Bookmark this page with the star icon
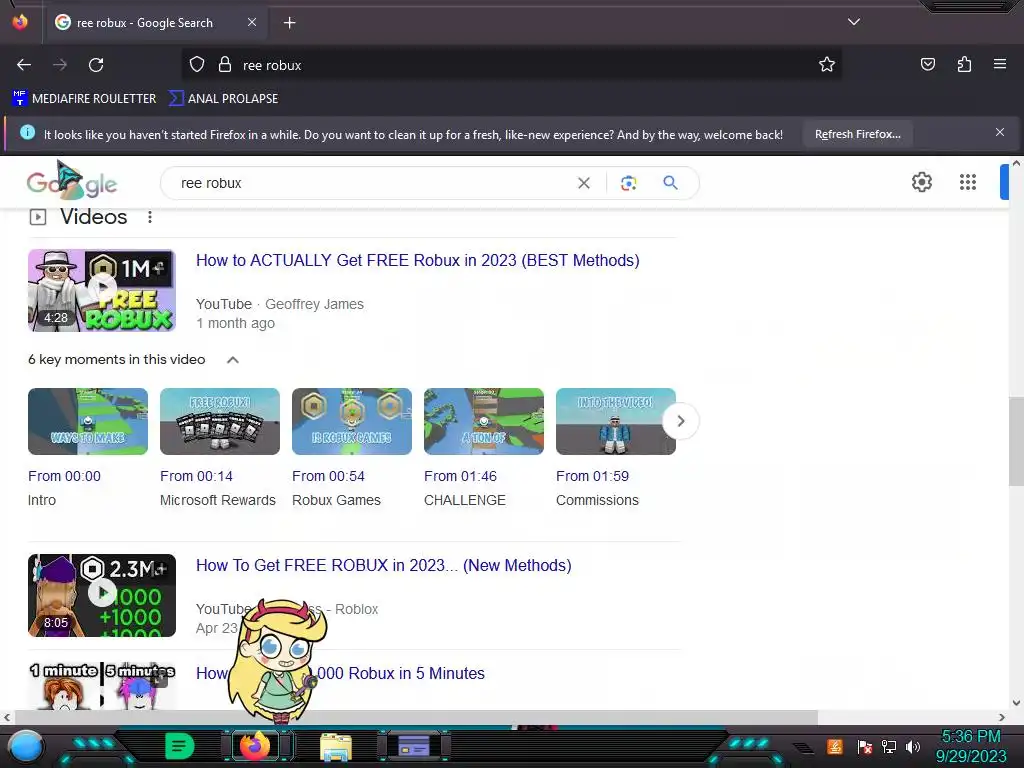Screen dimensions: 1024x768 (827, 65)
